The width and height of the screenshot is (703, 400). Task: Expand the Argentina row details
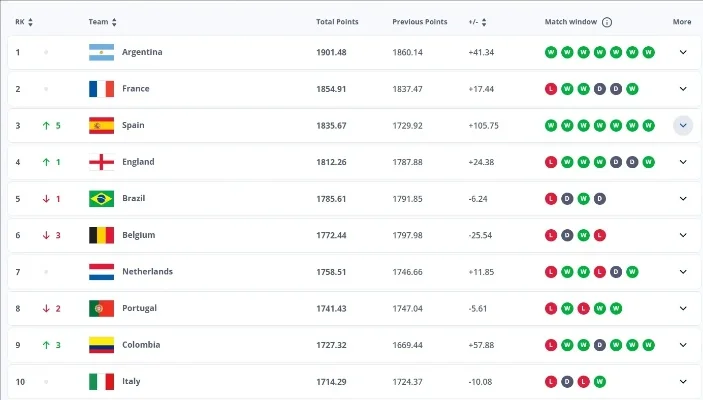[x=683, y=52]
